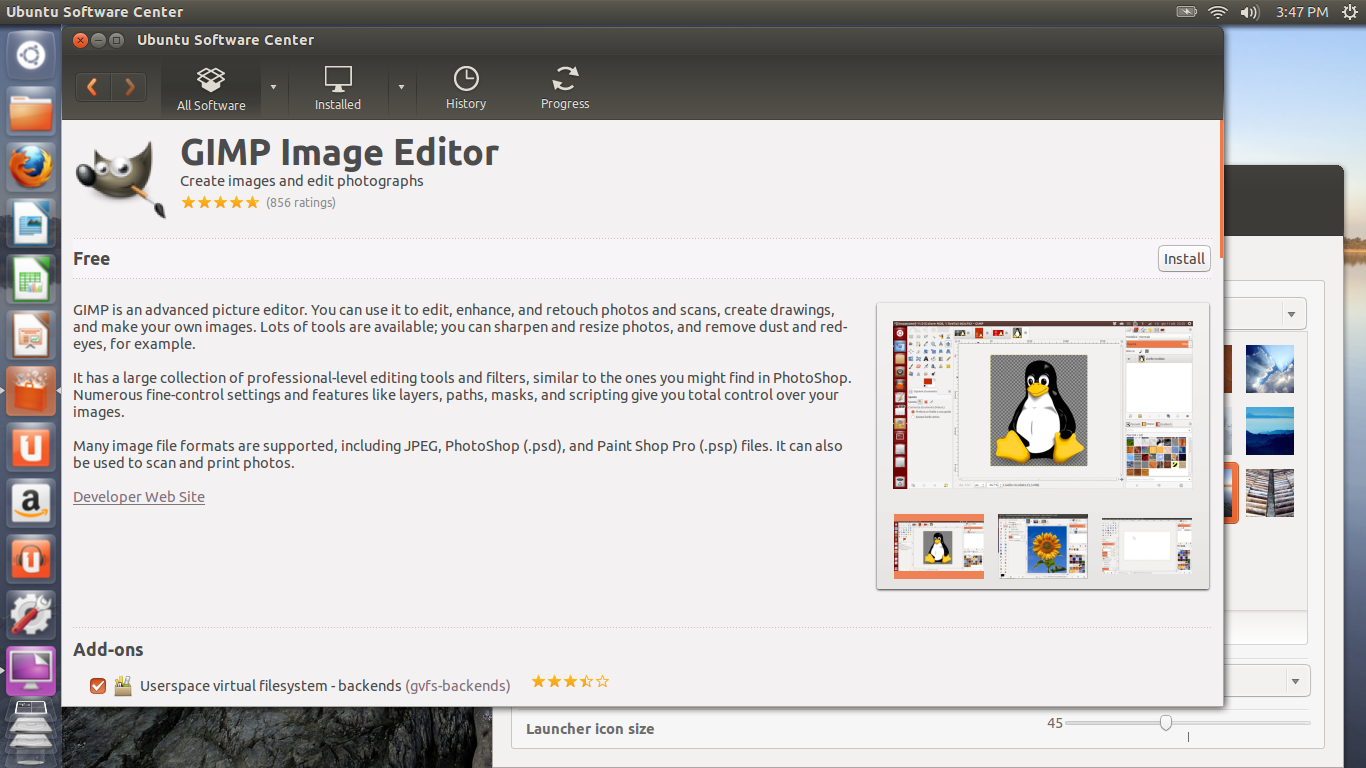Viewport: 1366px width, 768px height.
Task: Open the All Software section
Action: (x=211, y=89)
